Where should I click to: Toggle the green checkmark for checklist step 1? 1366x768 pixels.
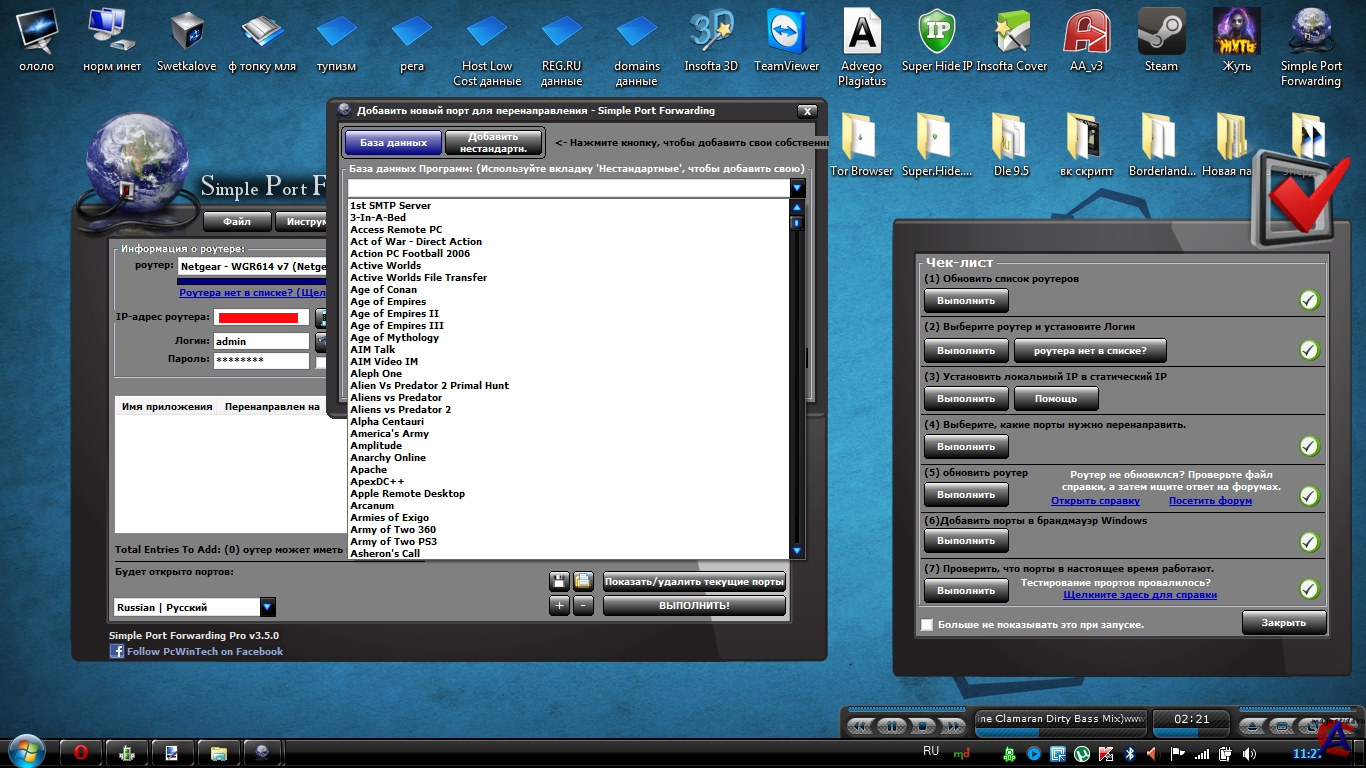(1309, 300)
